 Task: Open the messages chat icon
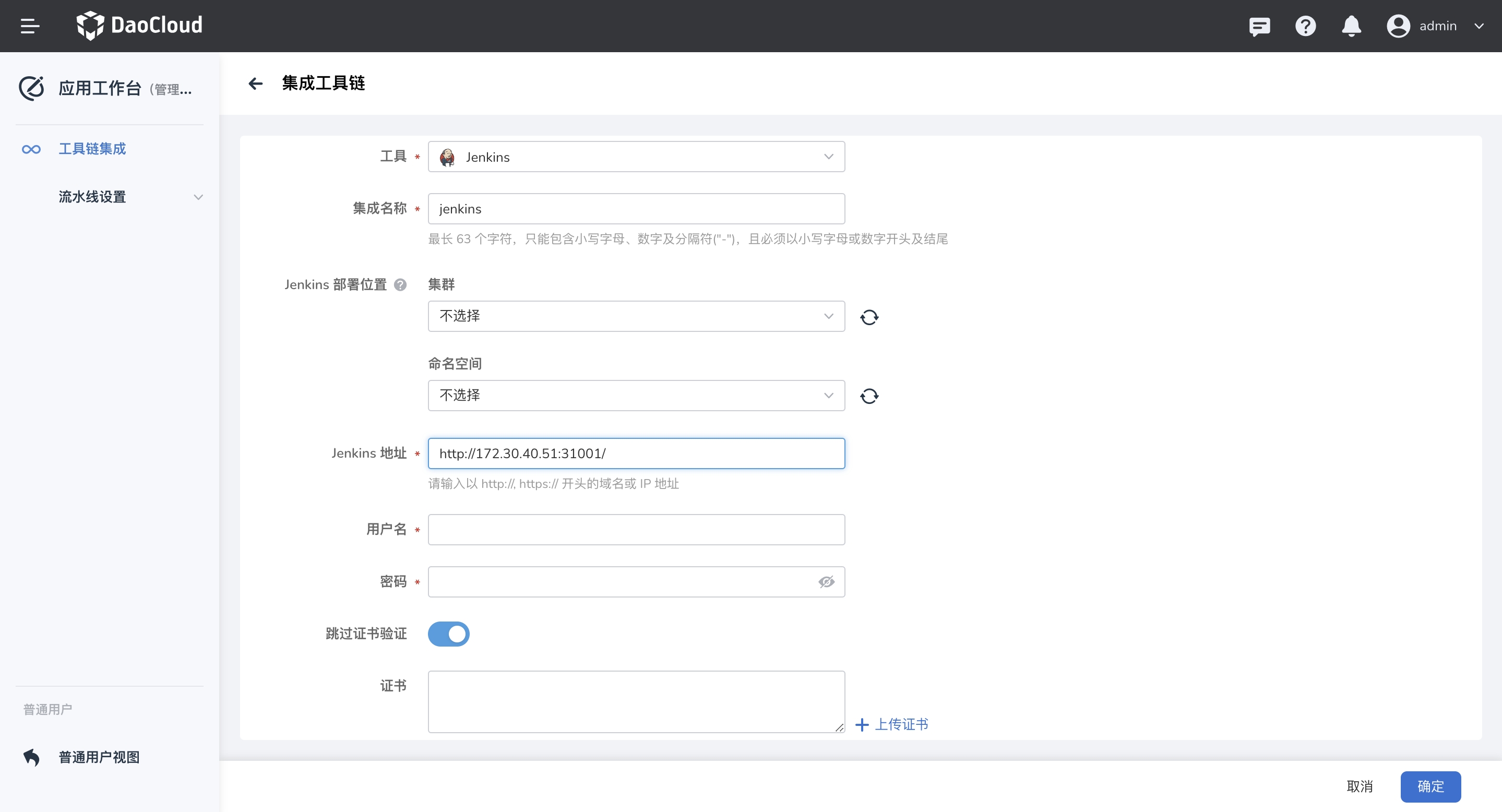tap(1259, 26)
